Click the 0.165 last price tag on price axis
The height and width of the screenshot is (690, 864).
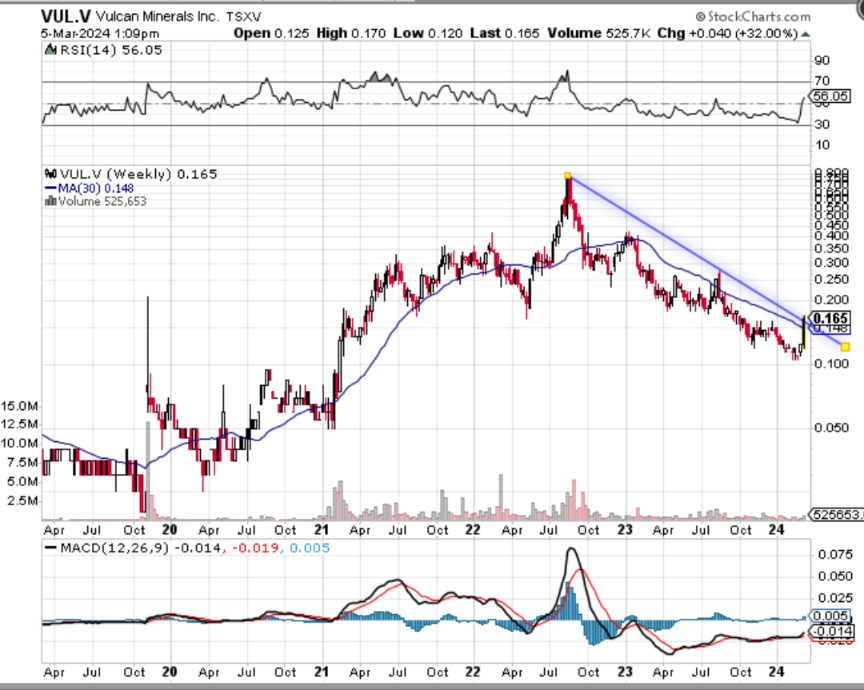point(830,319)
